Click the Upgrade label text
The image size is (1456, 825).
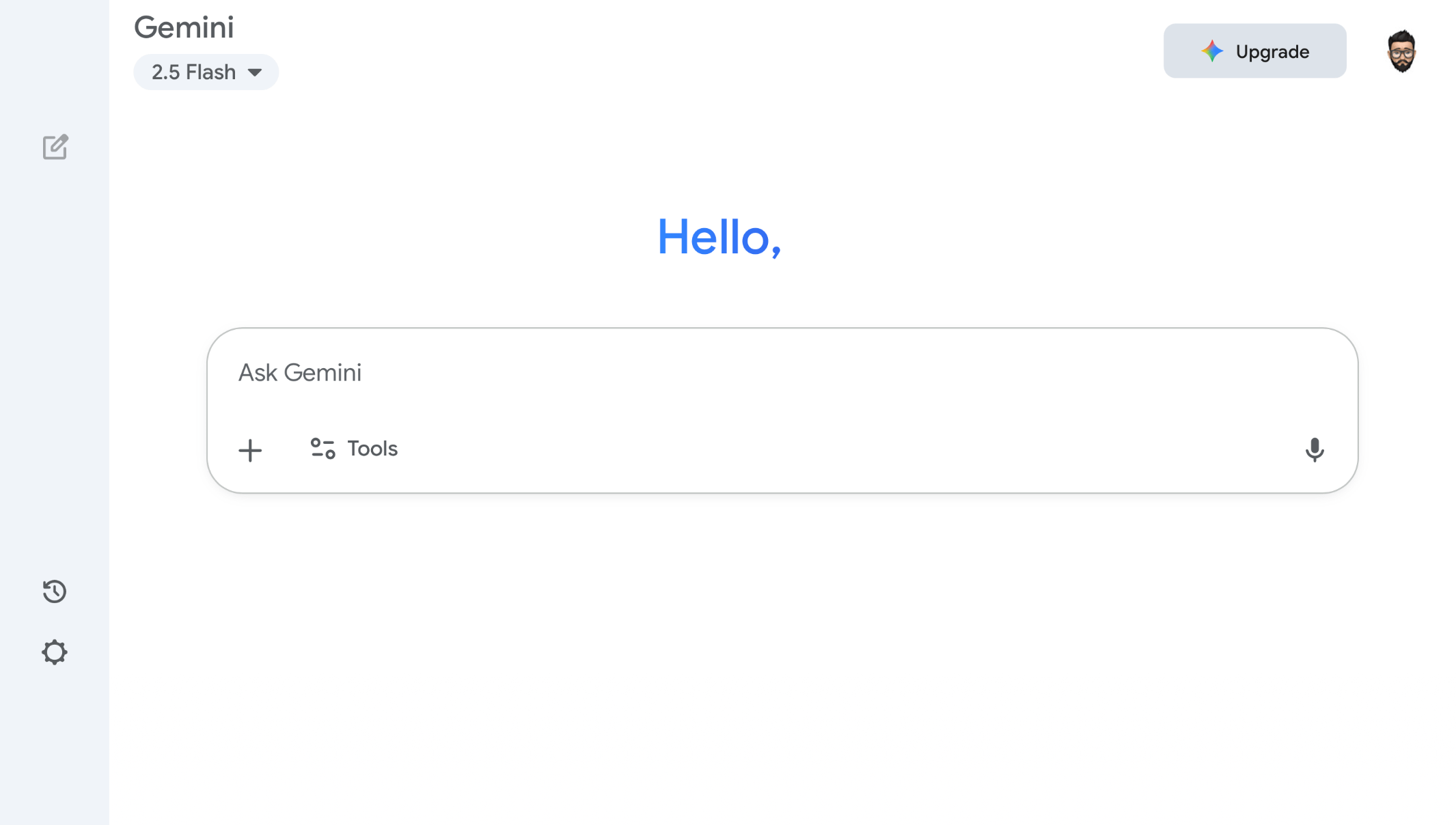pyautogui.click(x=1272, y=52)
